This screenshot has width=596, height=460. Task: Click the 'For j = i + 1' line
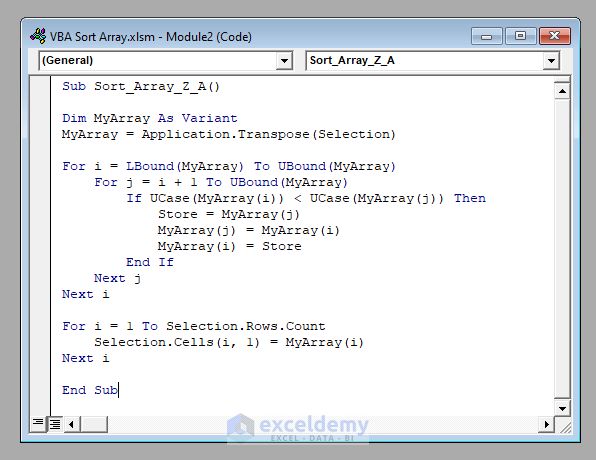pos(221,182)
